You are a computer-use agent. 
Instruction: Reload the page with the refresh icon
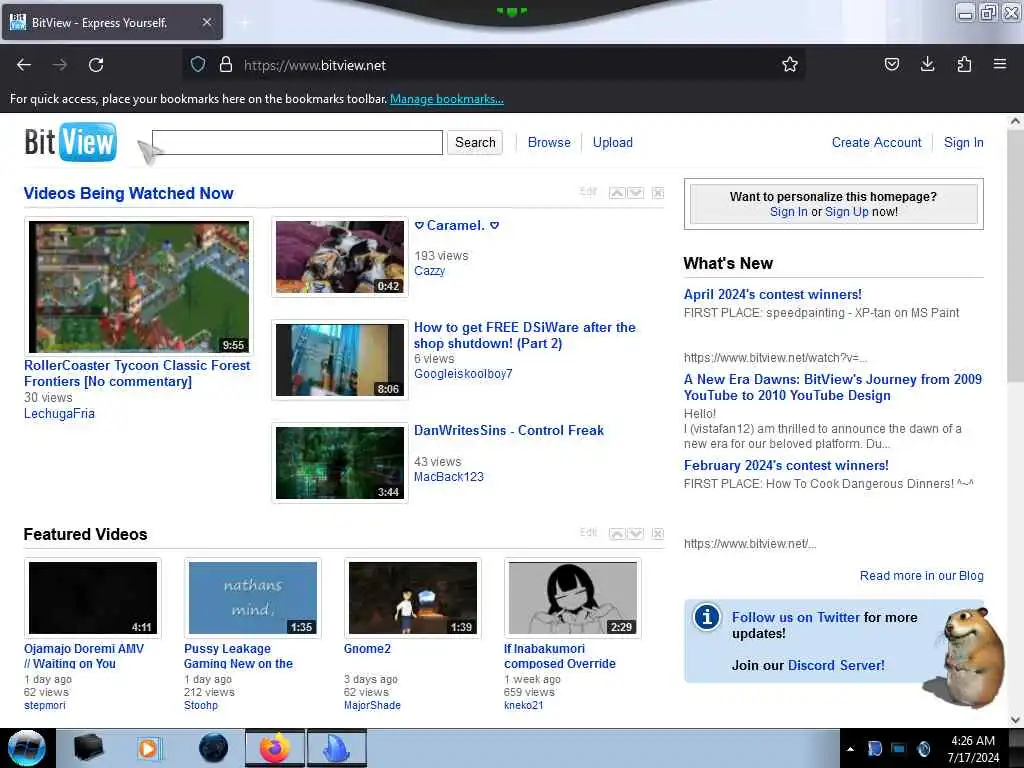pyautogui.click(x=96, y=65)
